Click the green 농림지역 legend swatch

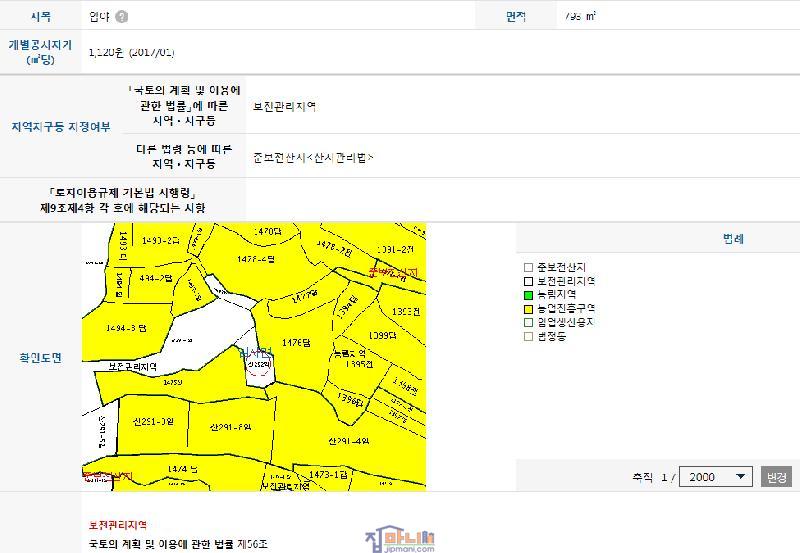529,296
